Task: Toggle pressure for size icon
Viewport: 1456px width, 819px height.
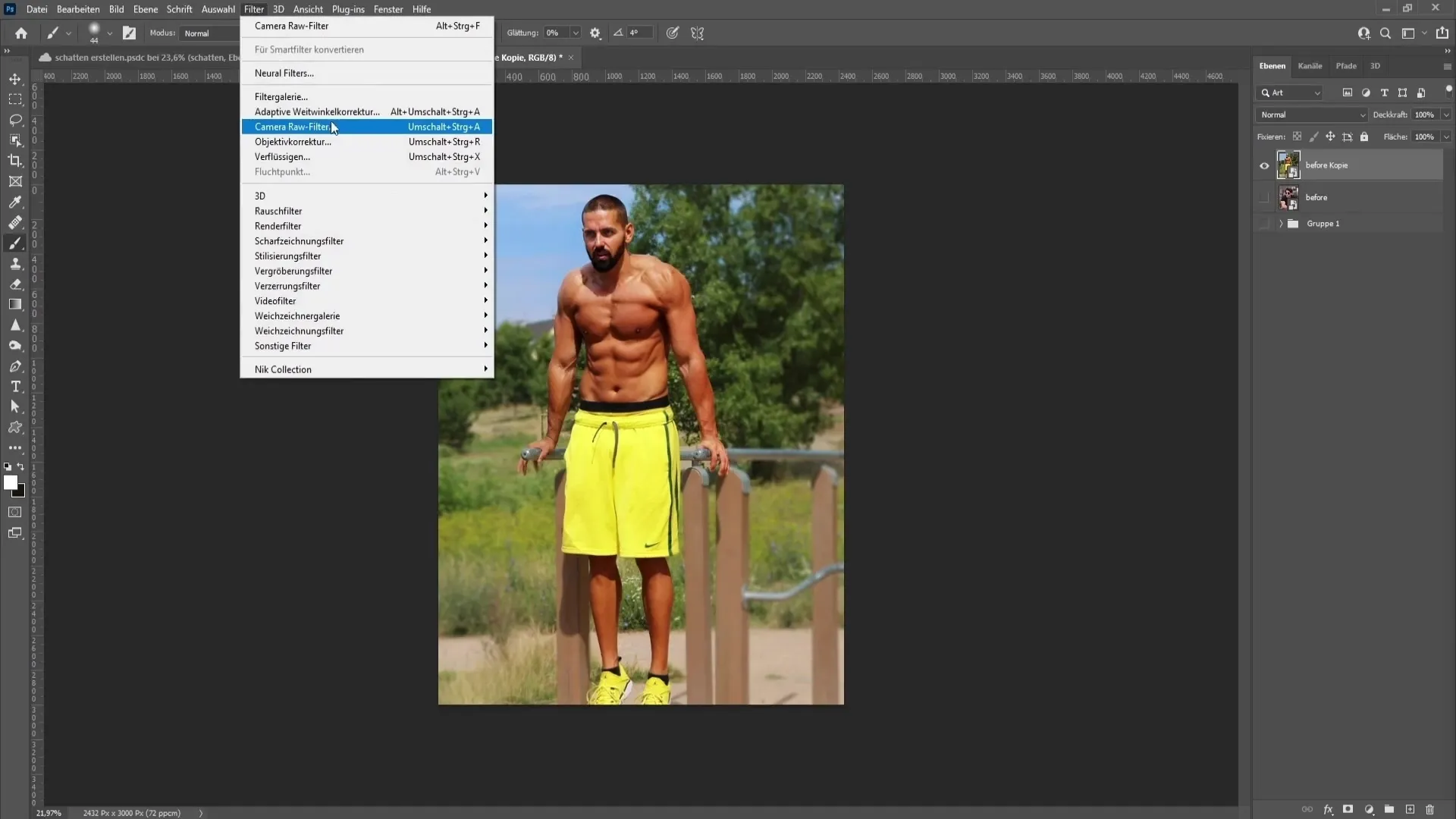Action: click(673, 33)
